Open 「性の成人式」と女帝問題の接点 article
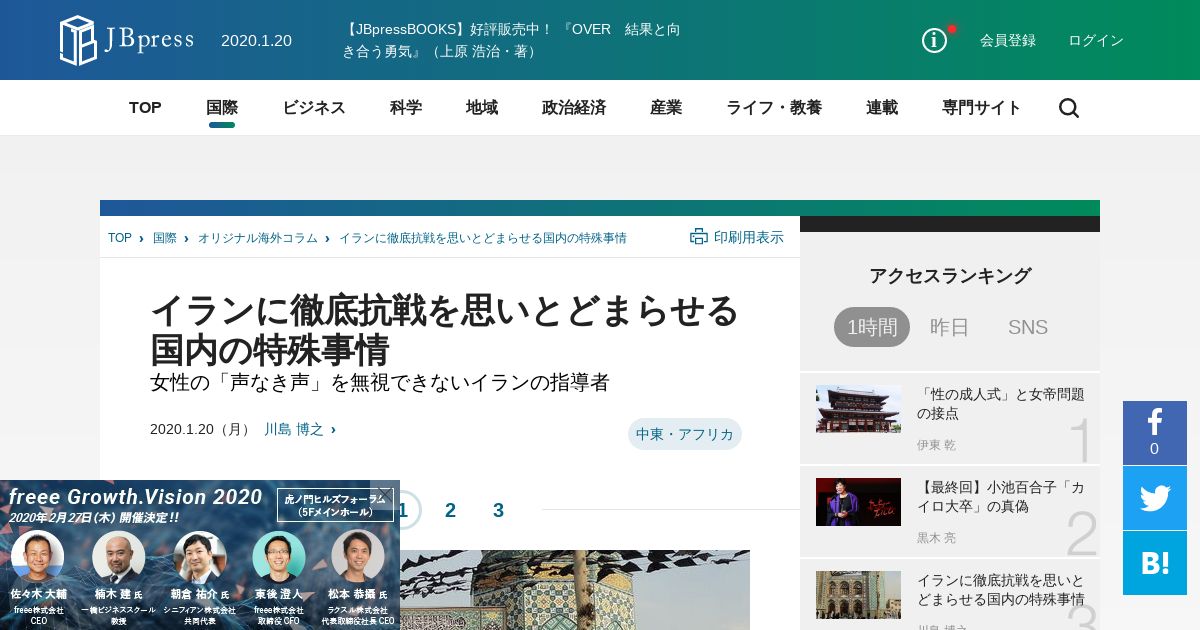Screen dimensions: 1200x630 click(x=1001, y=404)
